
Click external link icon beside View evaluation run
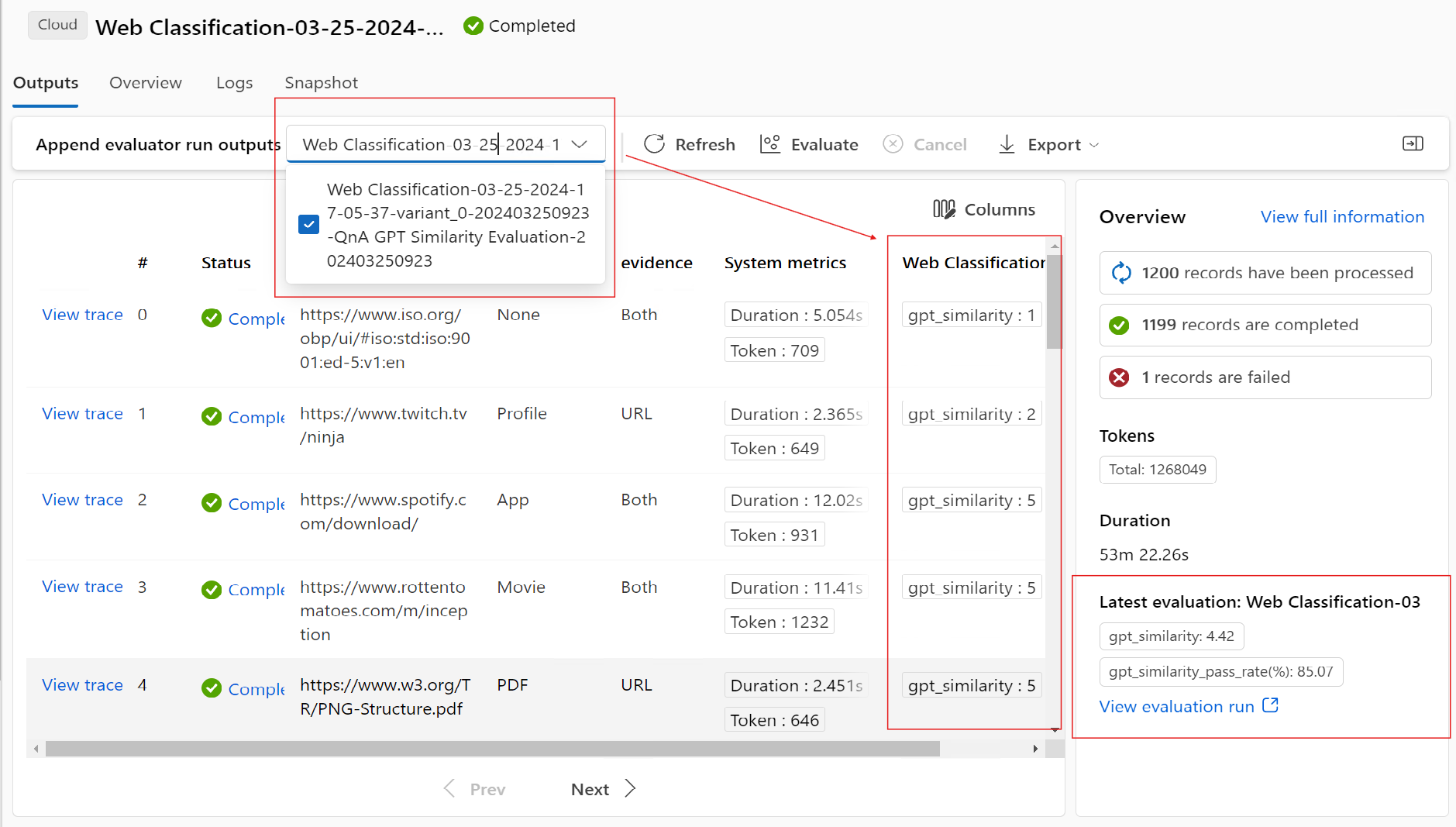[x=1270, y=705]
